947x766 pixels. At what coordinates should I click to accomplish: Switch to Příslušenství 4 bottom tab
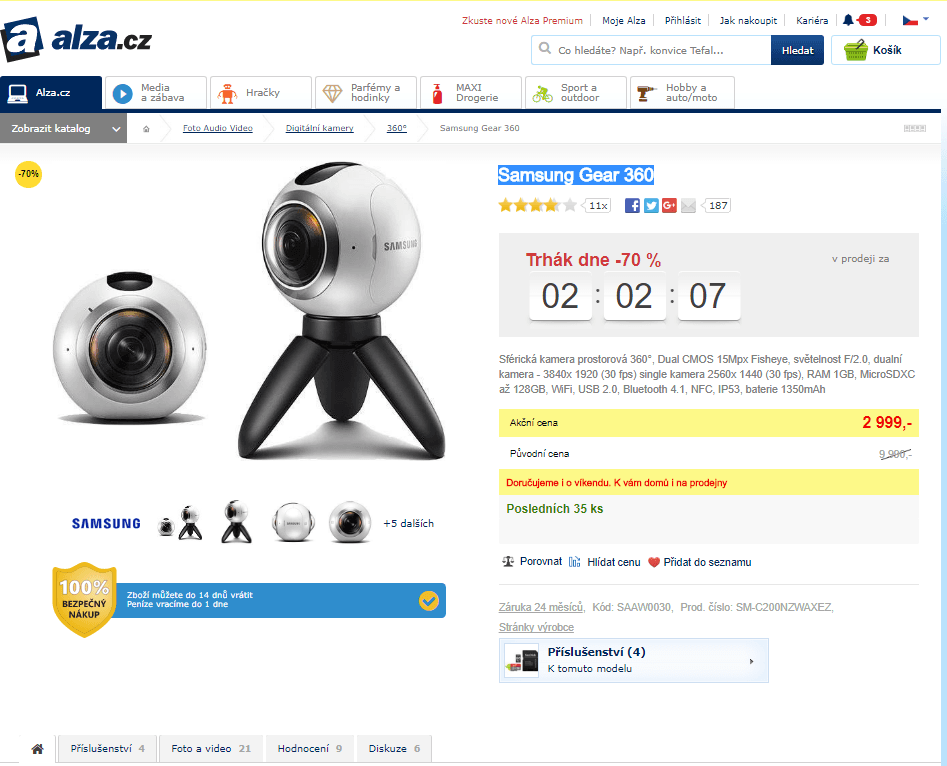coord(108,748)
